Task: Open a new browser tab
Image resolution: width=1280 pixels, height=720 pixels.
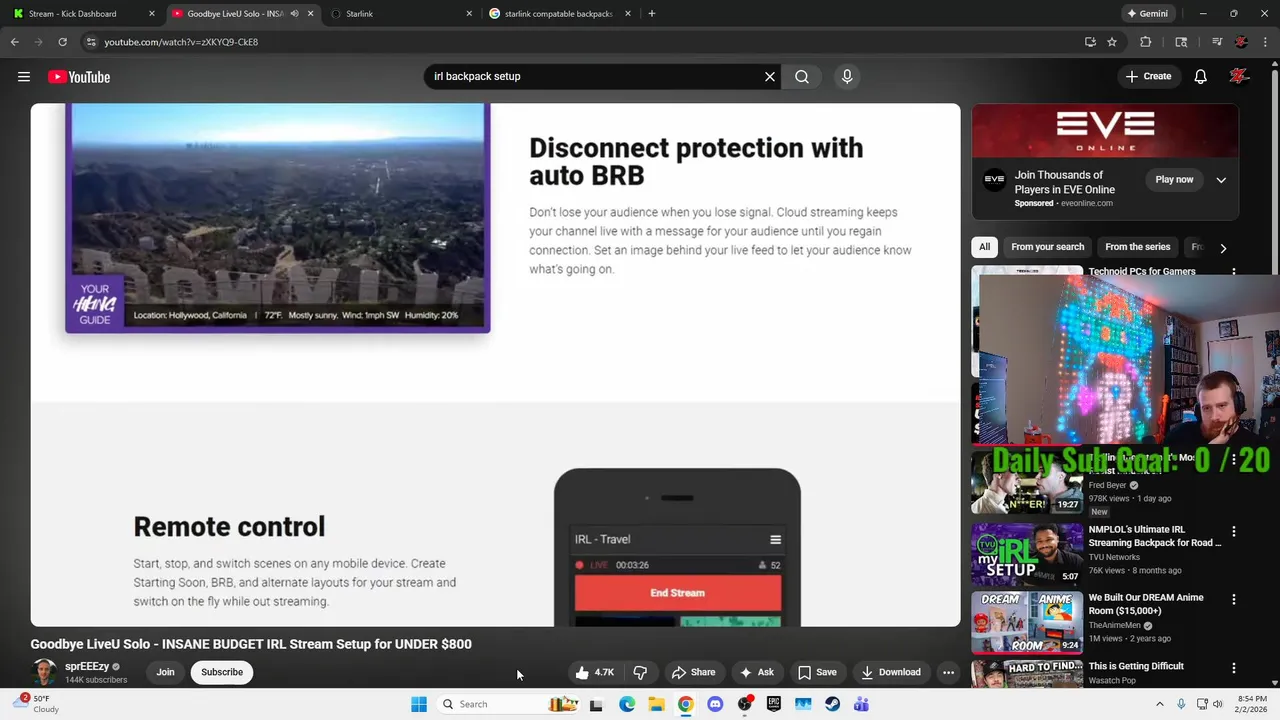Action: point(651,14)
